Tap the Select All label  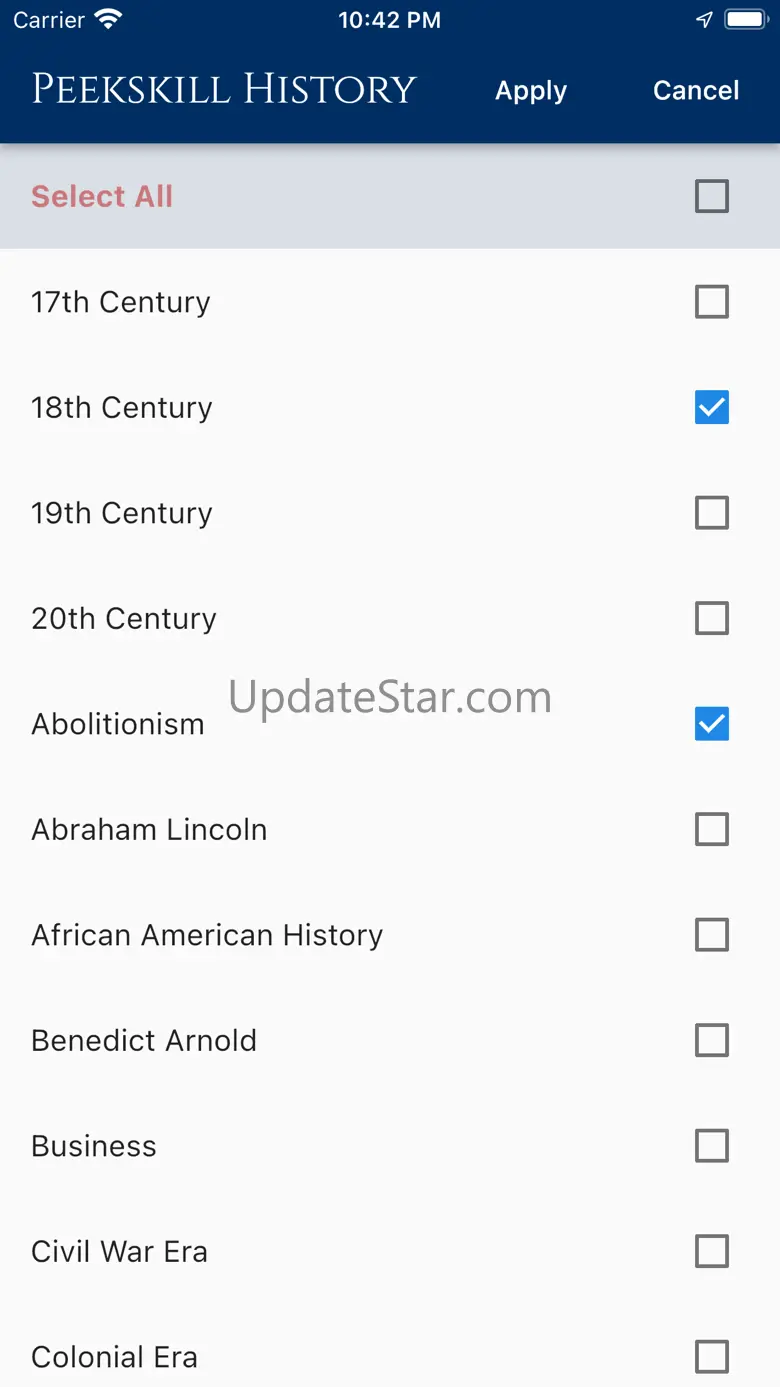(x=102, y=197)
